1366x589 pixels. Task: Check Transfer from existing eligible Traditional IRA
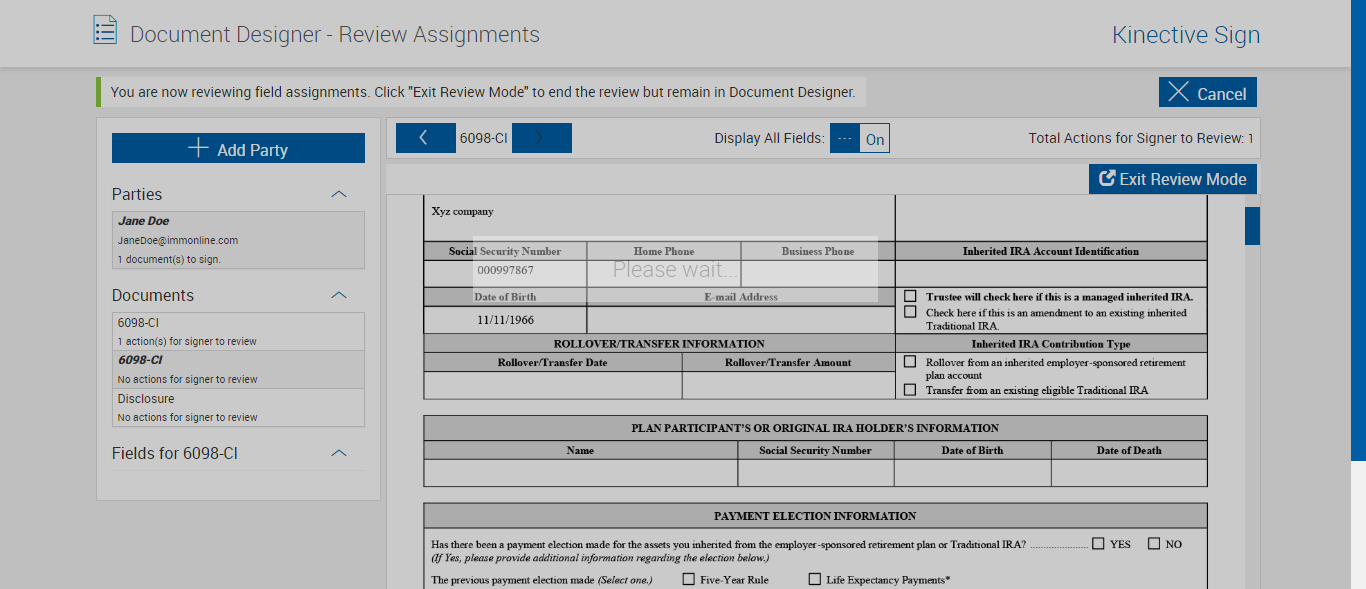(x=910, y=390)
